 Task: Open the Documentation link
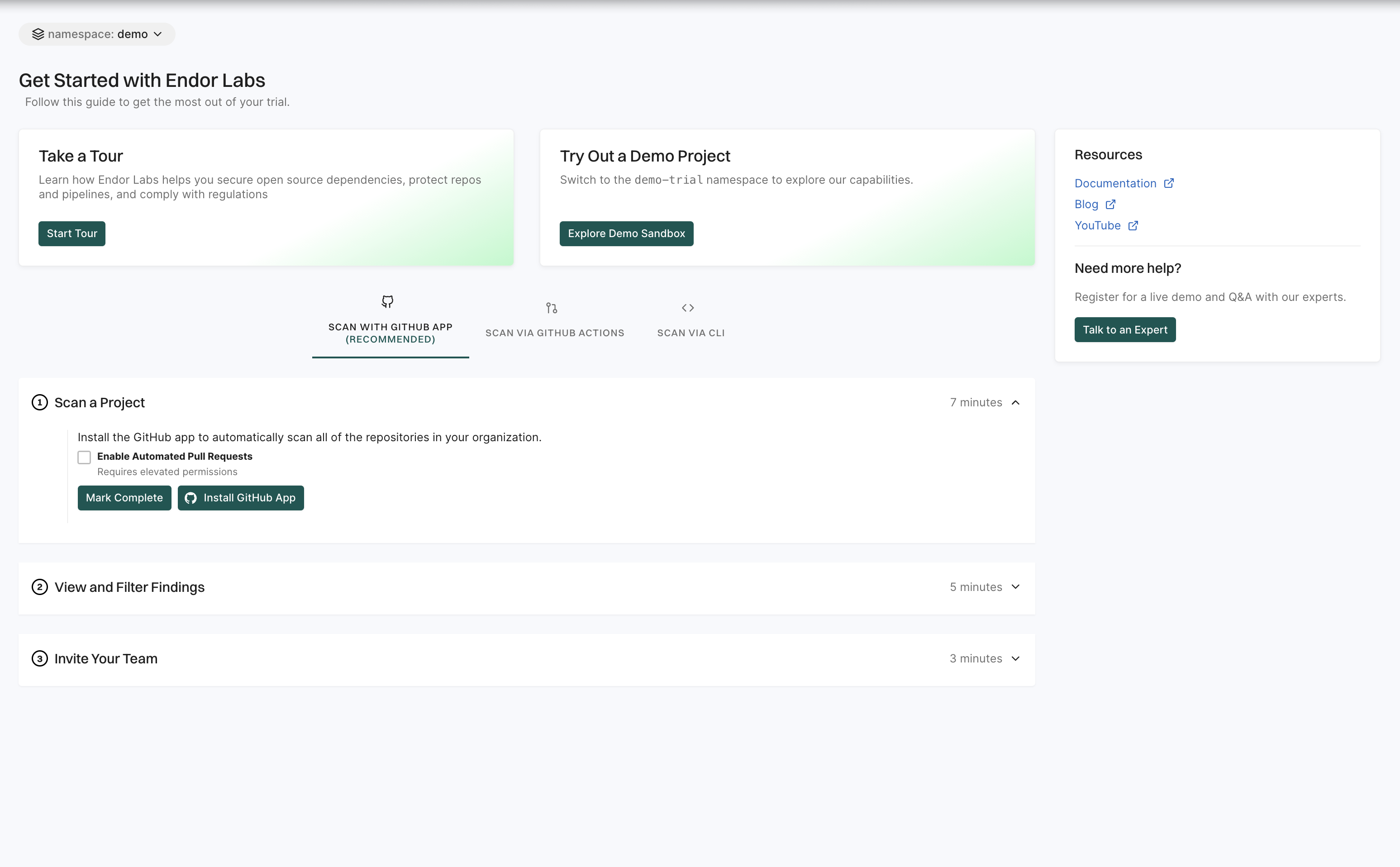click(1114, 184)
